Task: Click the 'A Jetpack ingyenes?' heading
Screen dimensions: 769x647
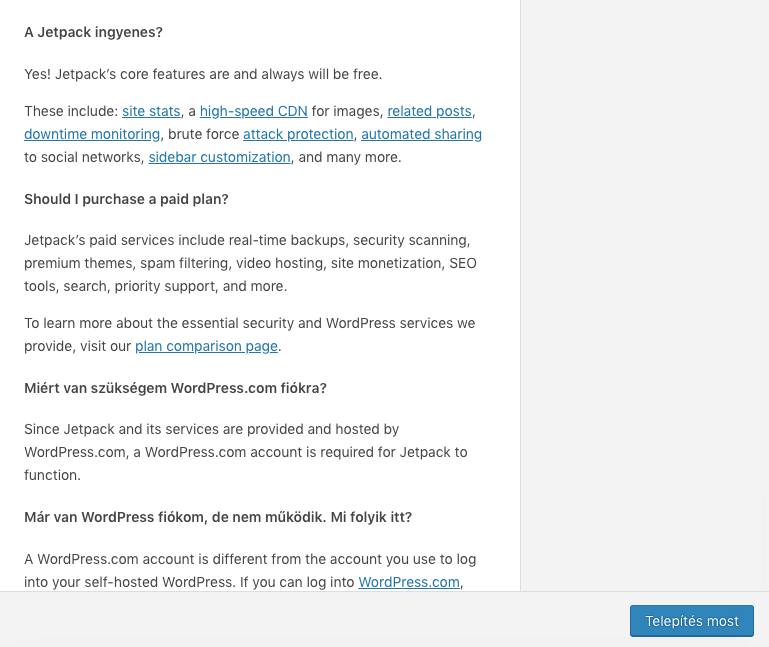Action: (x=93, y=32)
